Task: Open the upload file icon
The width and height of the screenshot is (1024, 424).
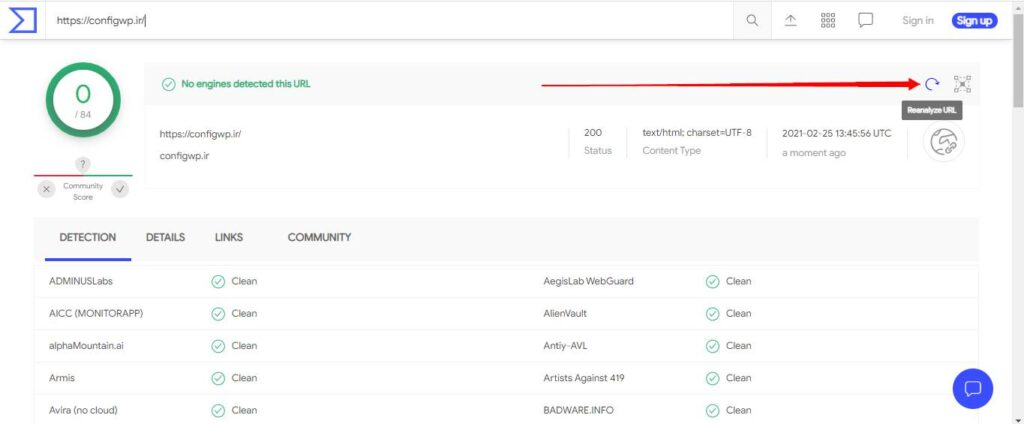Action: 790,20
